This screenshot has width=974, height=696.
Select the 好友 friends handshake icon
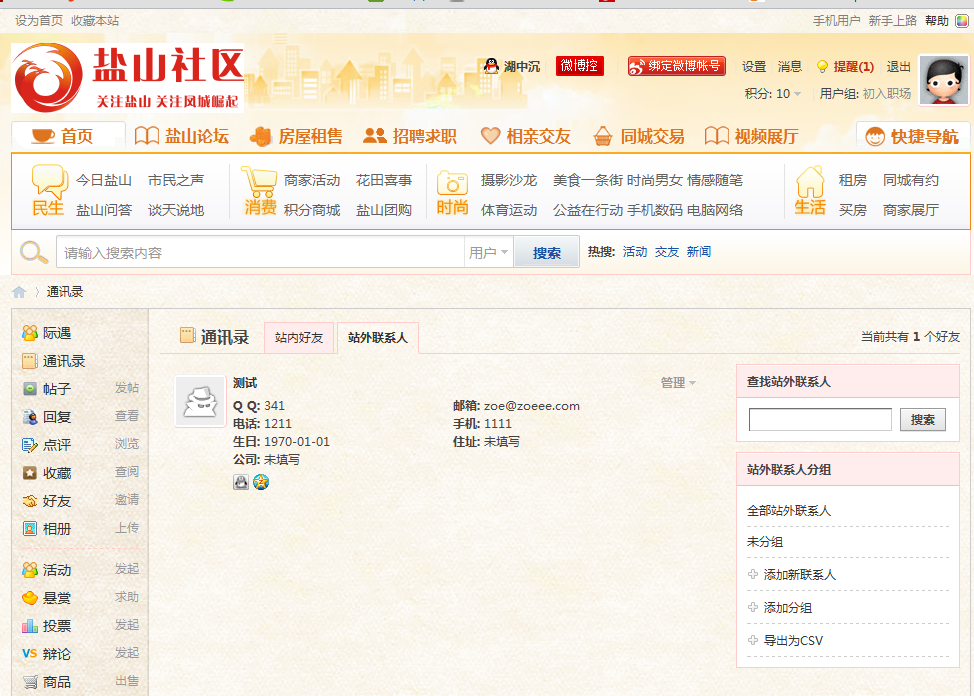31,501
